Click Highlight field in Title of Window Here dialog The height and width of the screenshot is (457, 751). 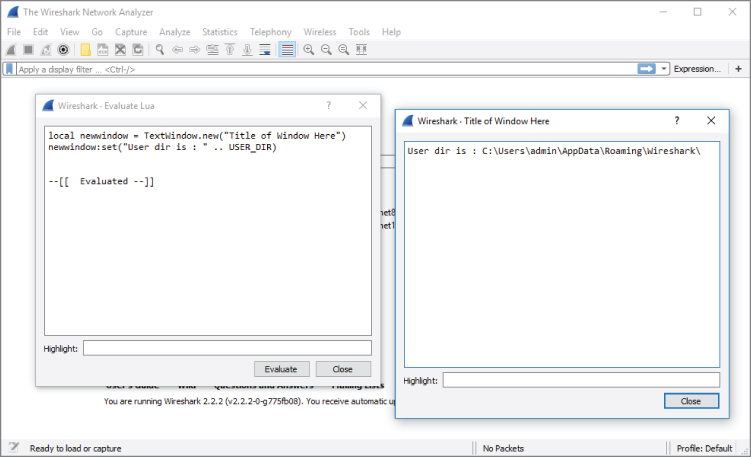pyautogui.click(x=581, y=380)
